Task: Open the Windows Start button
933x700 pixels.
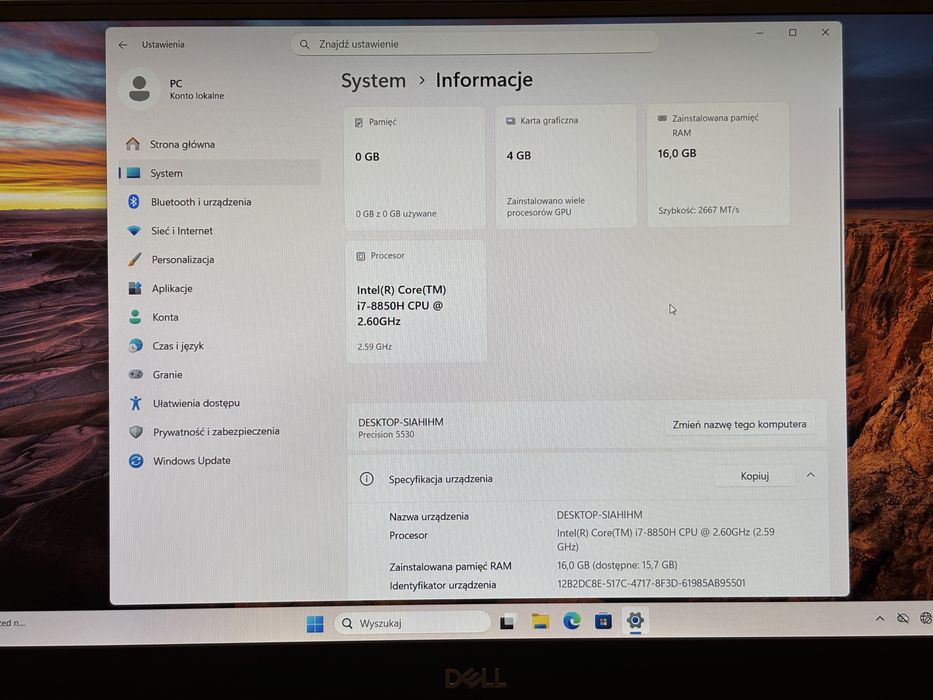Action: click(x=315, y=623)
